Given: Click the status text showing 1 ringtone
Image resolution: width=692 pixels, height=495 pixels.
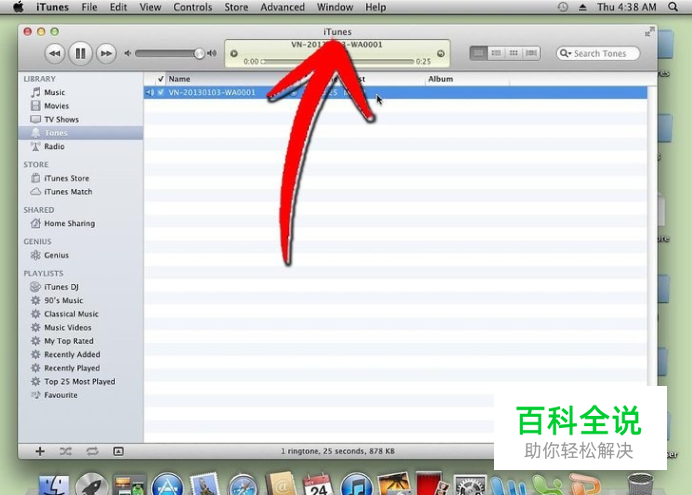Looking at the screenshot, I should [338, 451].
